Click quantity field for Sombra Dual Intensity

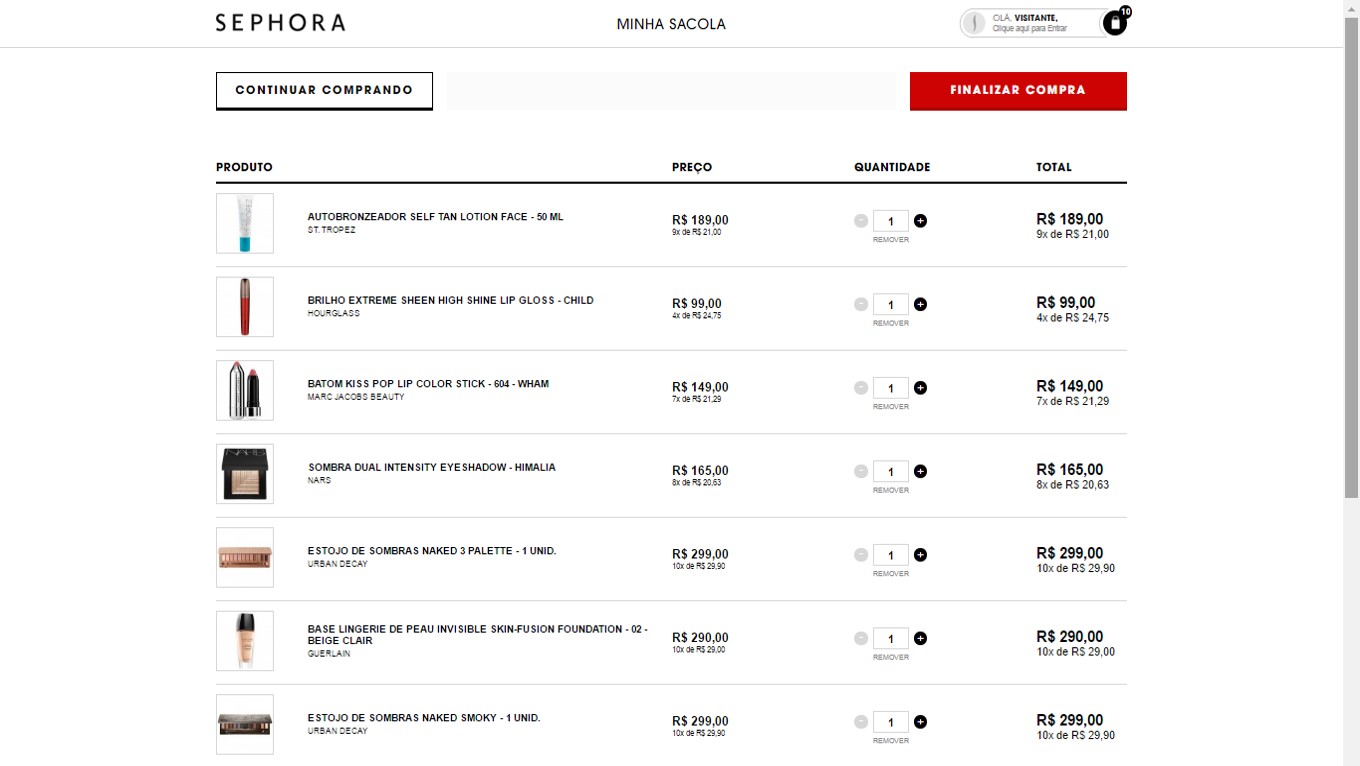coord(891,471)
